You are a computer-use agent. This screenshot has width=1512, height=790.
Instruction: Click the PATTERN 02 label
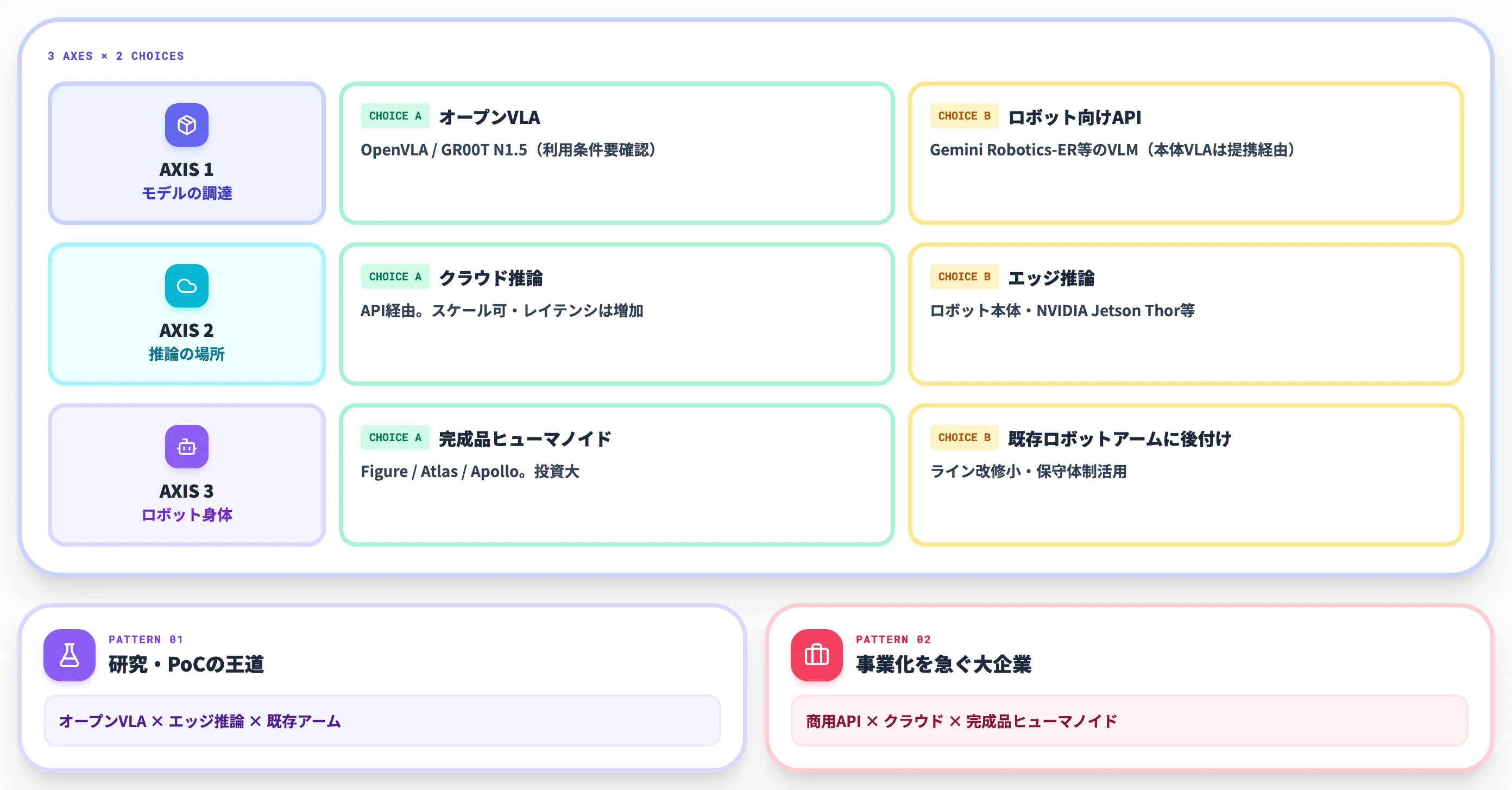point(893,639)
